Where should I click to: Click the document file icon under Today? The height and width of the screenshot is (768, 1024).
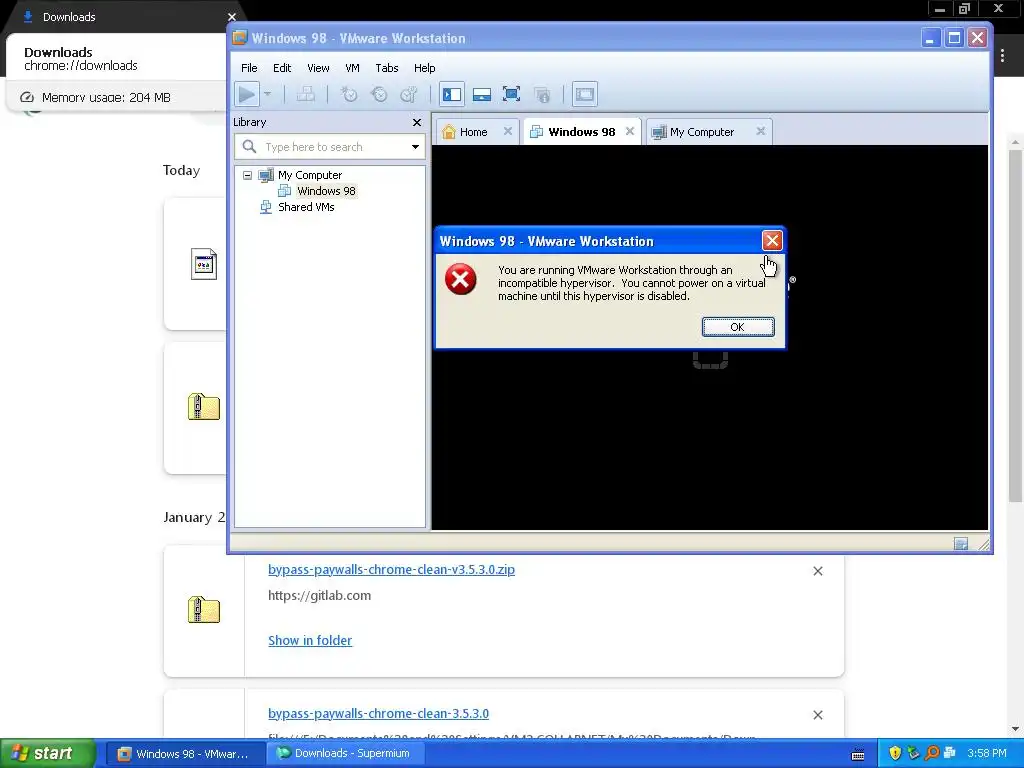pos(204,264)
